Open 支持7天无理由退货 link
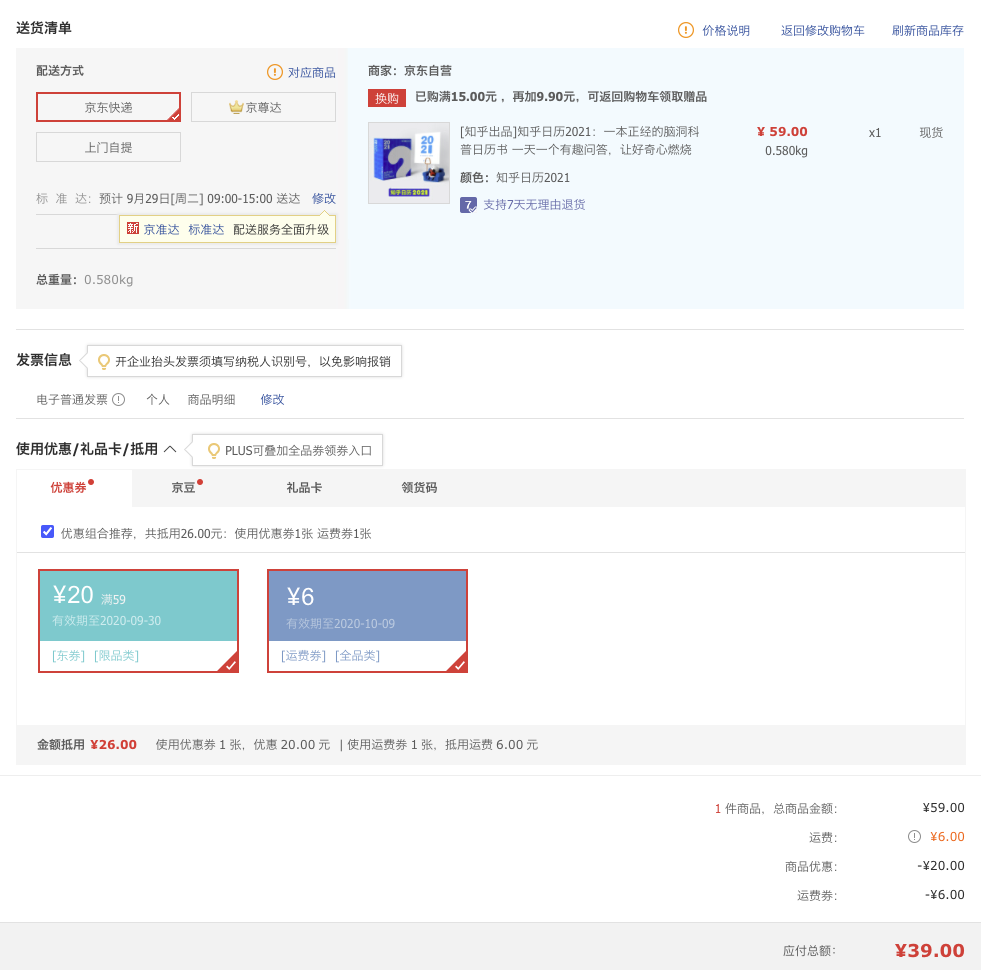The image size is (981, 970). click(x=534, y=205)
